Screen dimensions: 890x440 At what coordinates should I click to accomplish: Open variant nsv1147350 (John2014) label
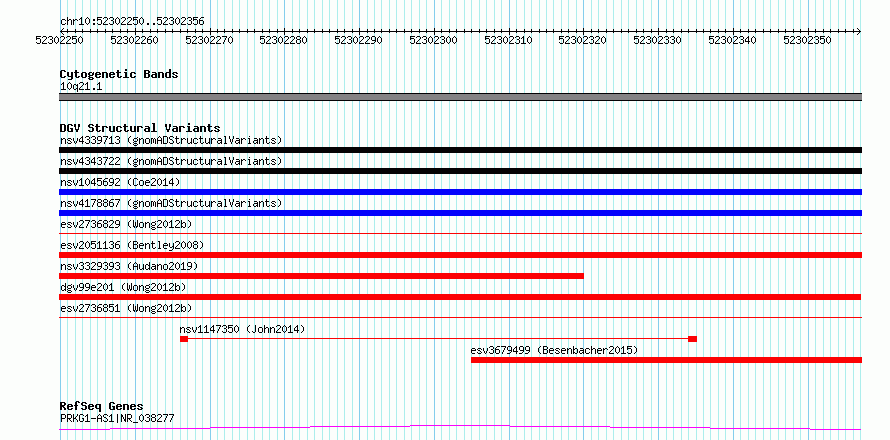[x=242, y=329]
